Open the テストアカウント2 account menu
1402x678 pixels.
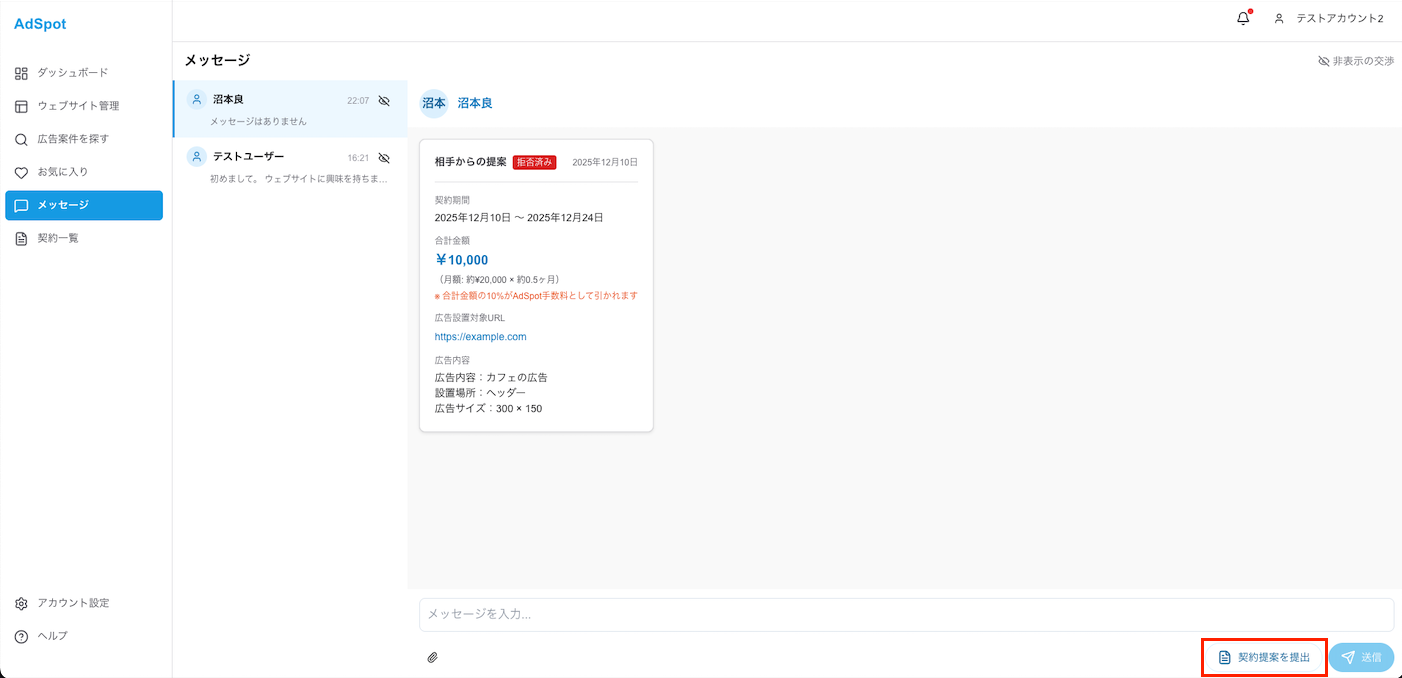pyautogui.click(x=1329, y=19)
